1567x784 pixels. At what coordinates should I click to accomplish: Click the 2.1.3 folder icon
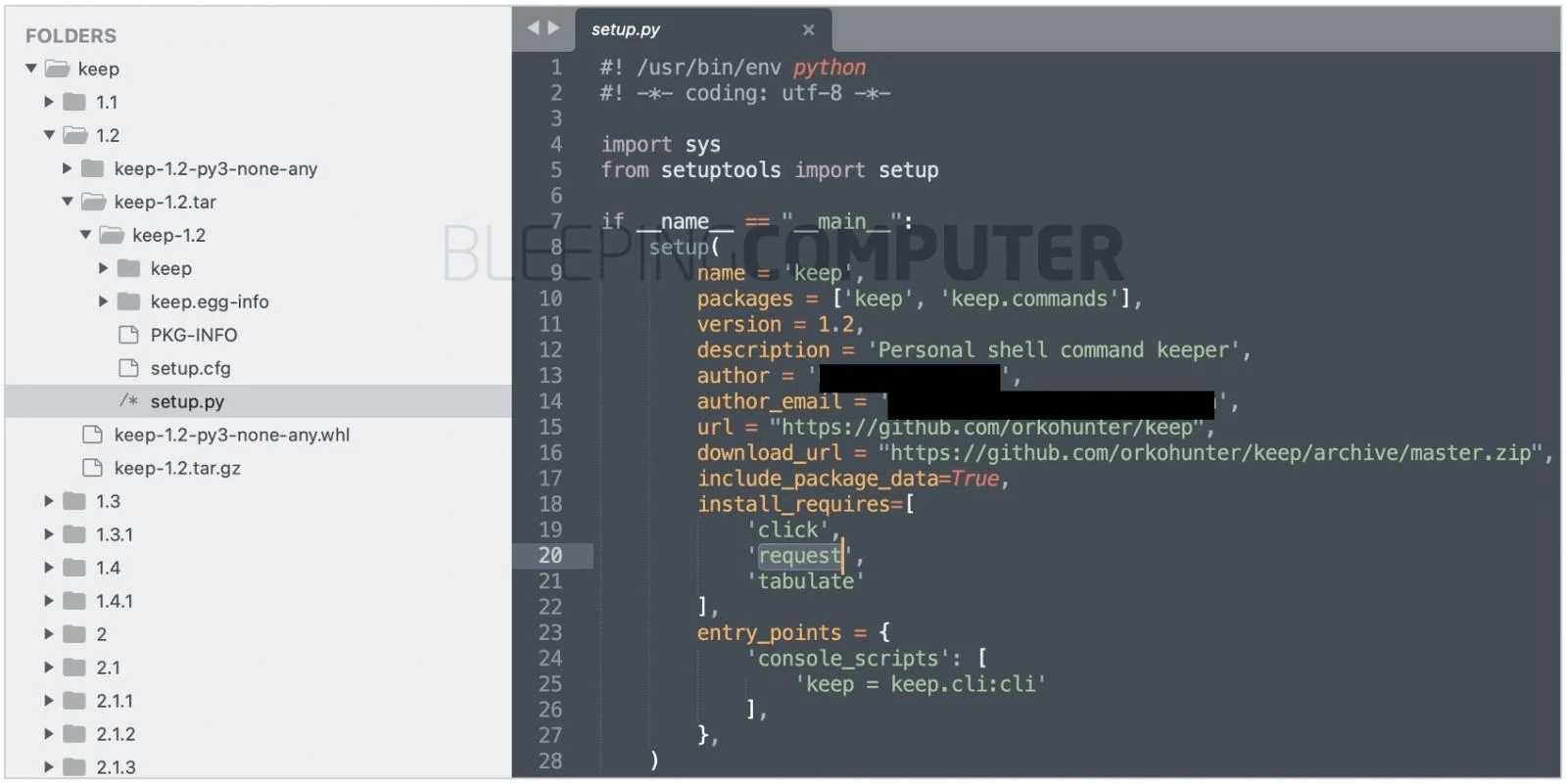pos(74,767)
